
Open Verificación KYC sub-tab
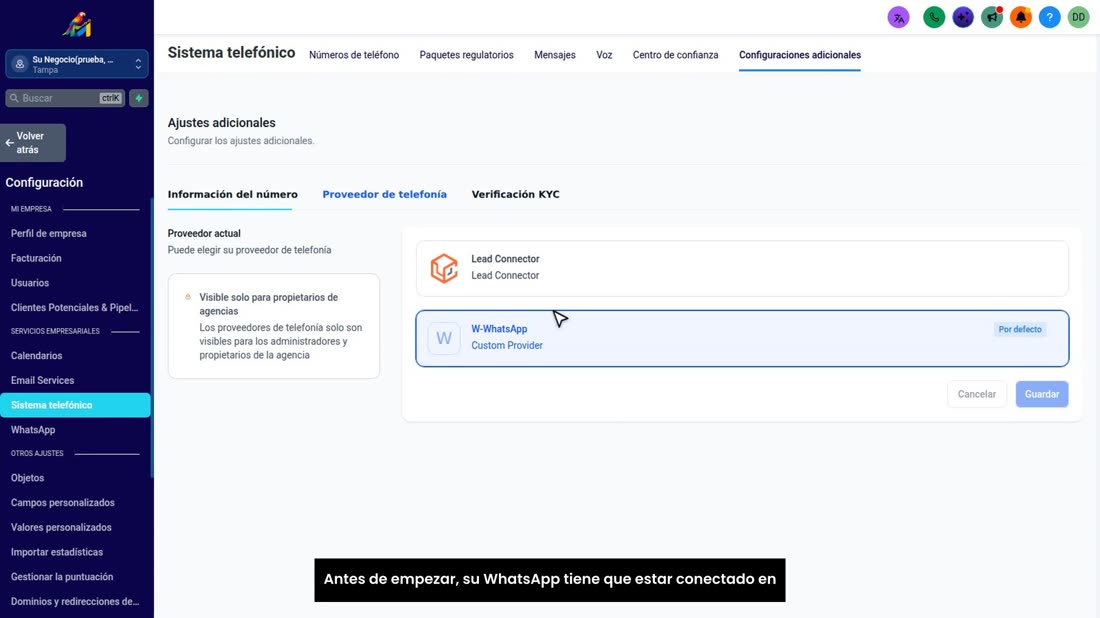pyautogui.click(x=516, y=194)
